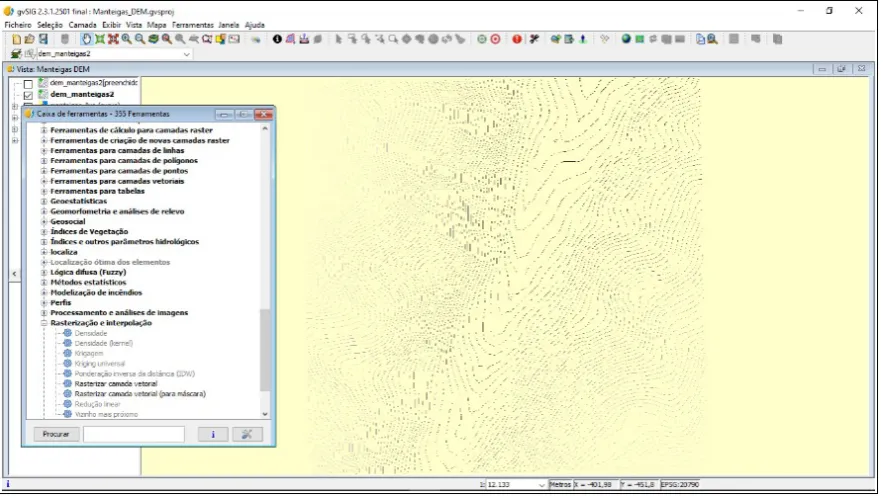Screen dimensions: 883x498
Task: Open the Camada menu
Action: (x=82, y=25)
